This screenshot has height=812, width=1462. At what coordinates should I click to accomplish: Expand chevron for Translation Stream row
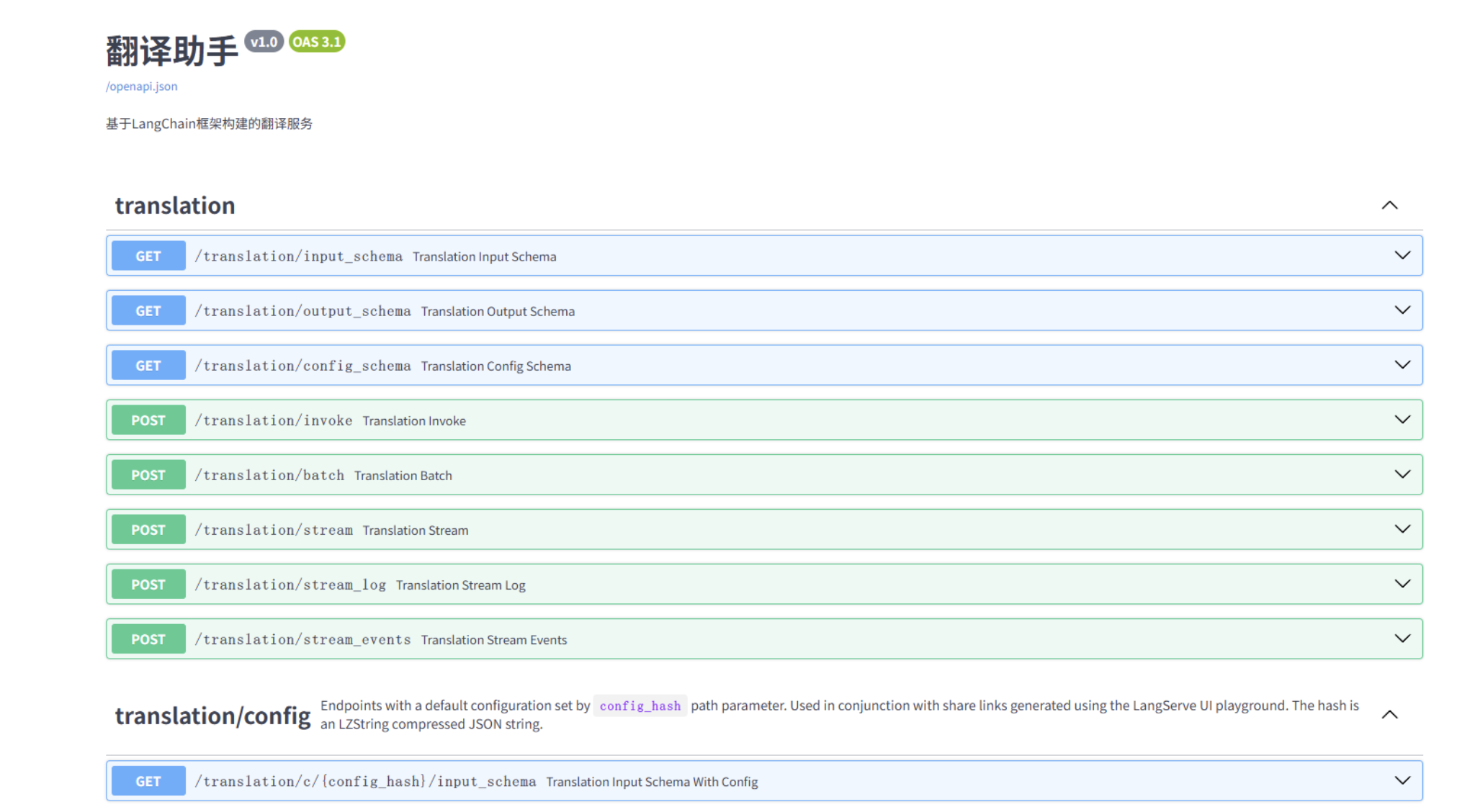click(x=1402, y=529)
